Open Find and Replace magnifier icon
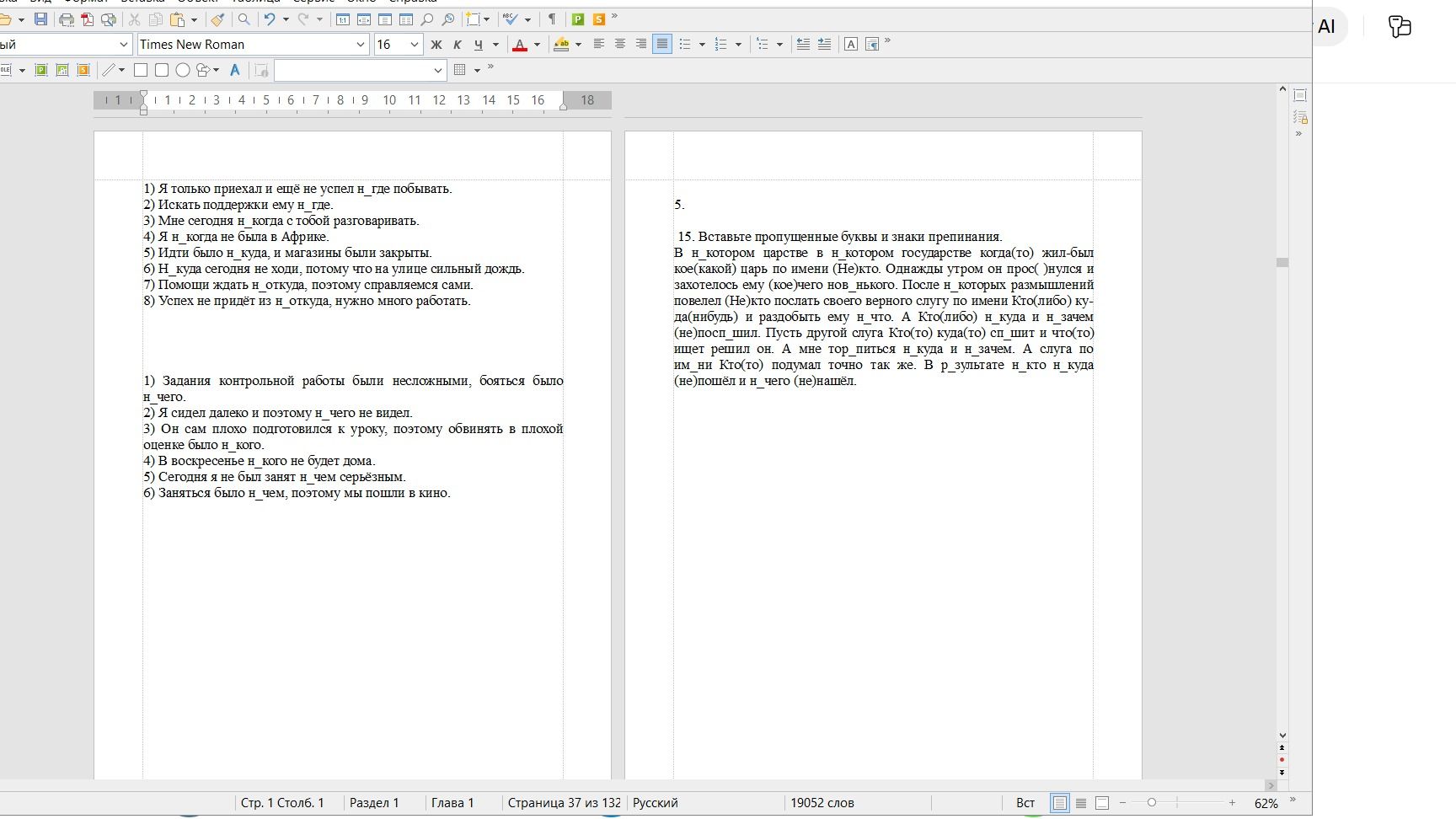Image resolution: width=1456 pixels, height=819 pixels. coord(244,19)
